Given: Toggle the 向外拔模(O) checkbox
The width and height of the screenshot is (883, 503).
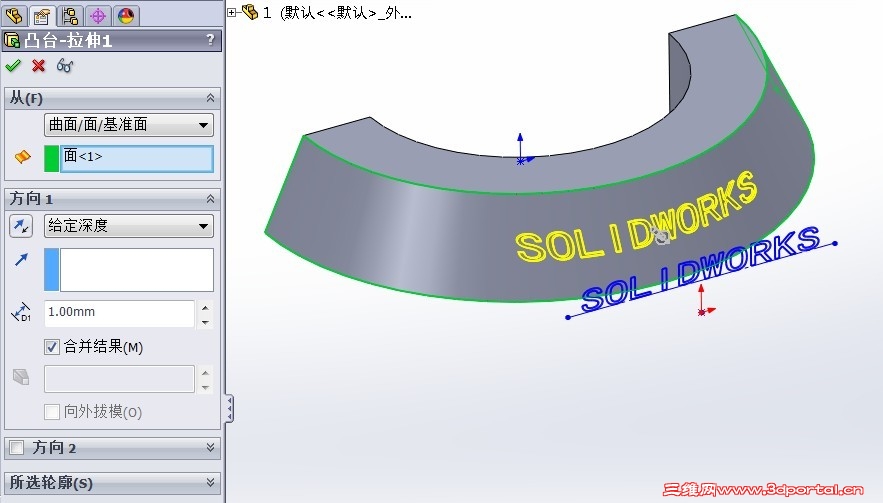Looking at the screenshot, I should [x=52, y=412].
